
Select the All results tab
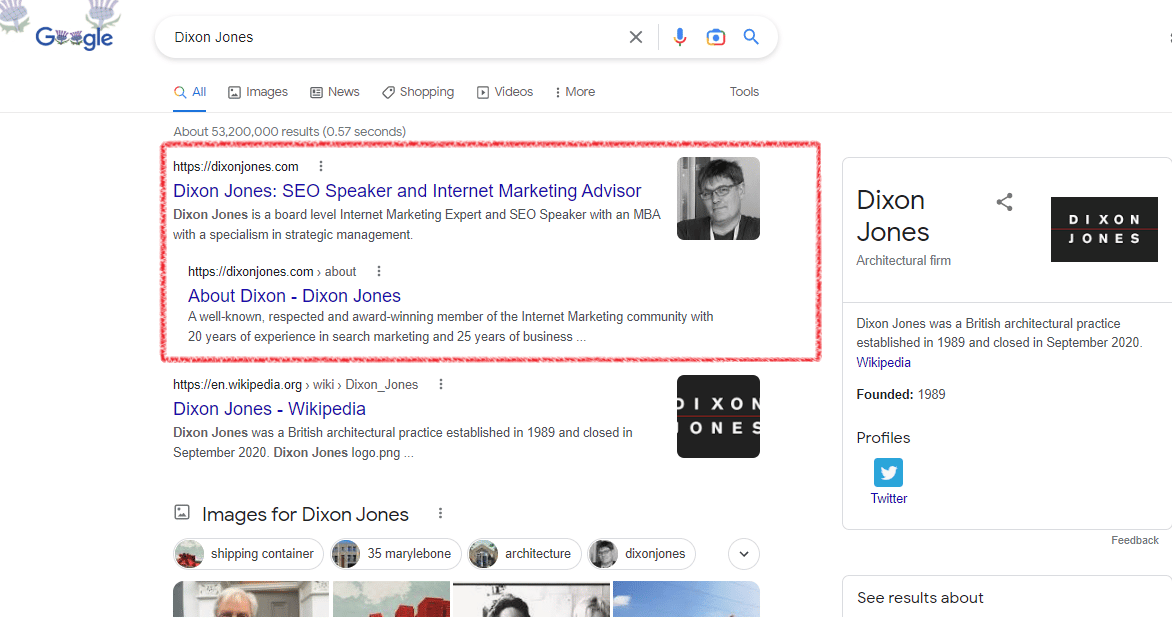191,92
